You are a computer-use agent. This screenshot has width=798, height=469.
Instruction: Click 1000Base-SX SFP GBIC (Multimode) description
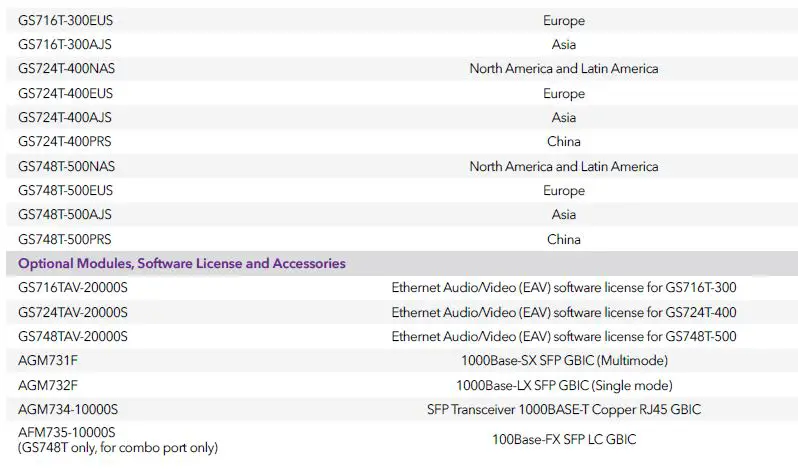pyautogui.click(x=564, y=361)
